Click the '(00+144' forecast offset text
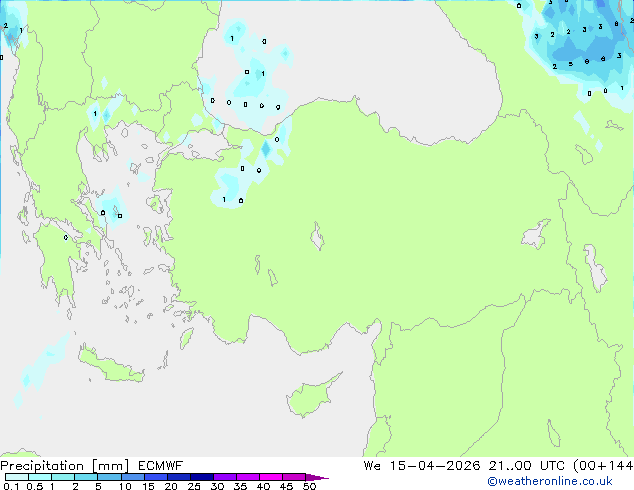Viewport: 634px width, 490px height. (603, 466)
